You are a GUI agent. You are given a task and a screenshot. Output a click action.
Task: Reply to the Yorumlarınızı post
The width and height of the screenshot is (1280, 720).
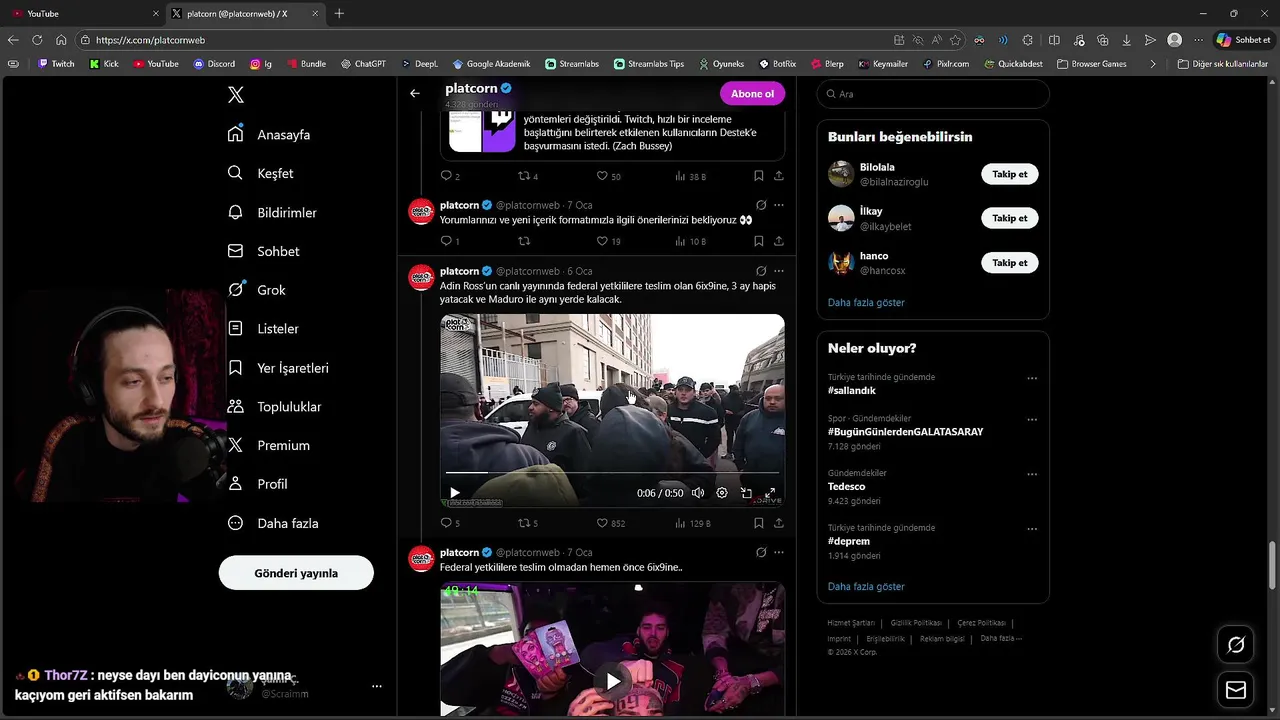450,241
